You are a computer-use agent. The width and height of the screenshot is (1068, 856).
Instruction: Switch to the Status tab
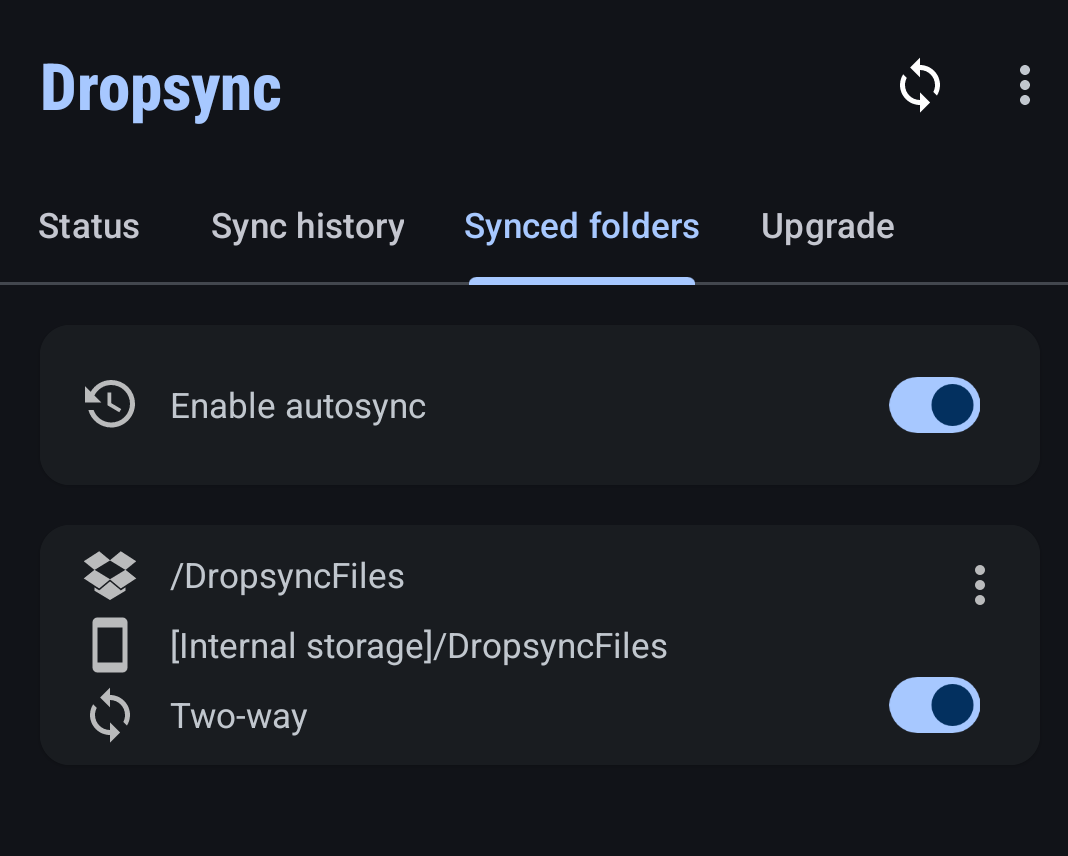pos(89,227)
